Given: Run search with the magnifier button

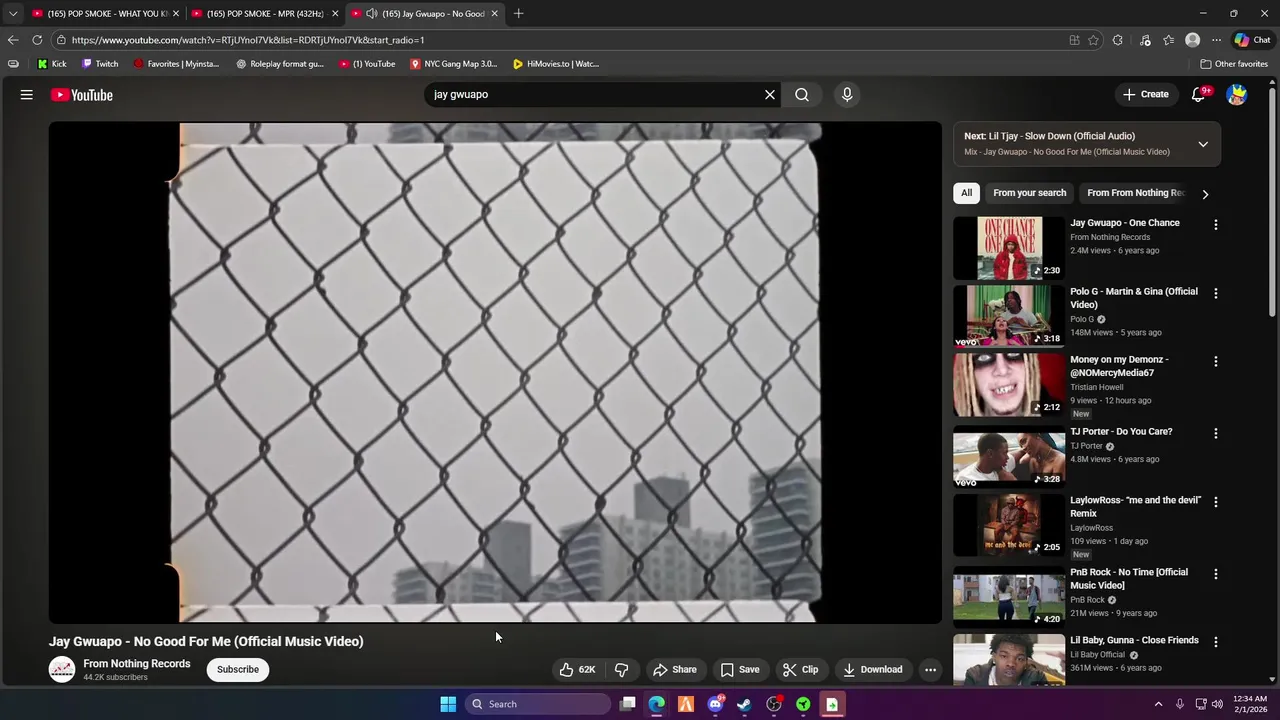Looking at the screenshot, I should click(802, 95).
